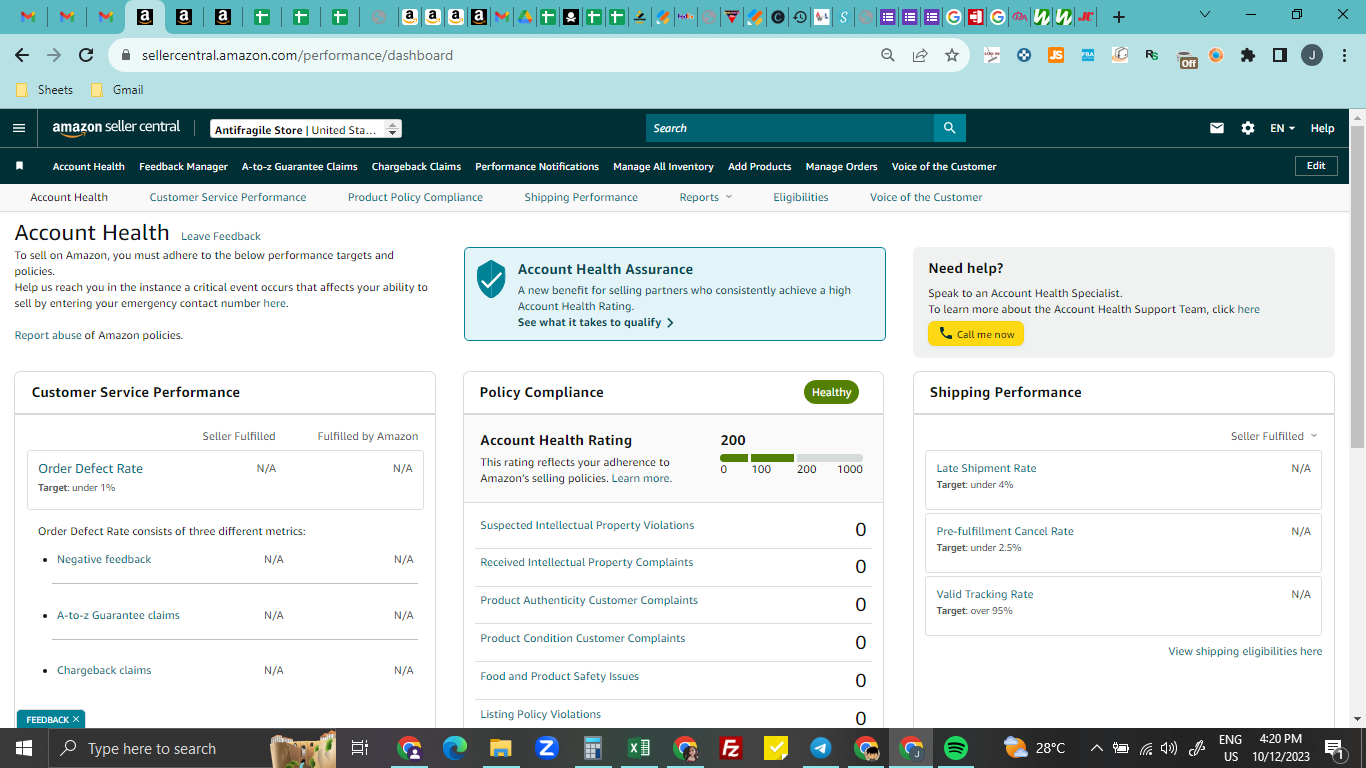Click the bookmark flag icon in favorites bar
Viewport: 1366px width, 768px height.
point(19,166)
